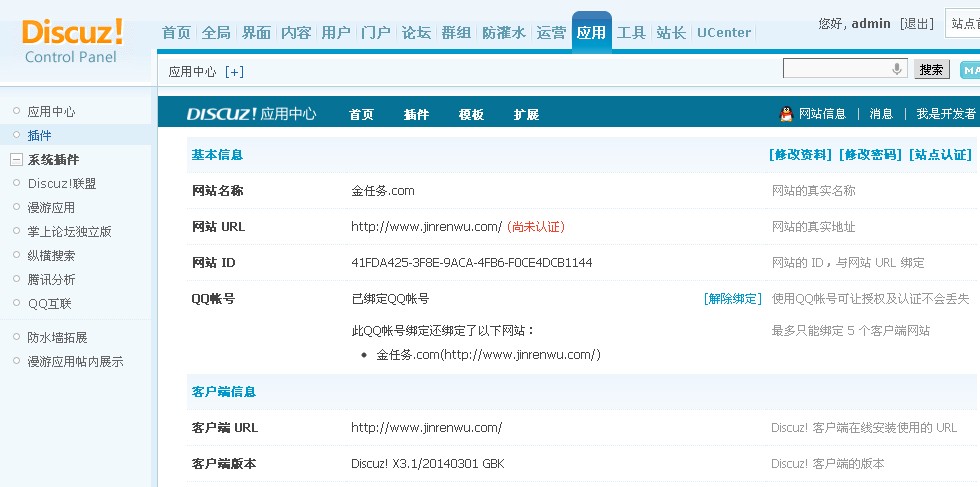Click [修改密码] link
This screenshot has width=980, height=487.
pos(871,155)
